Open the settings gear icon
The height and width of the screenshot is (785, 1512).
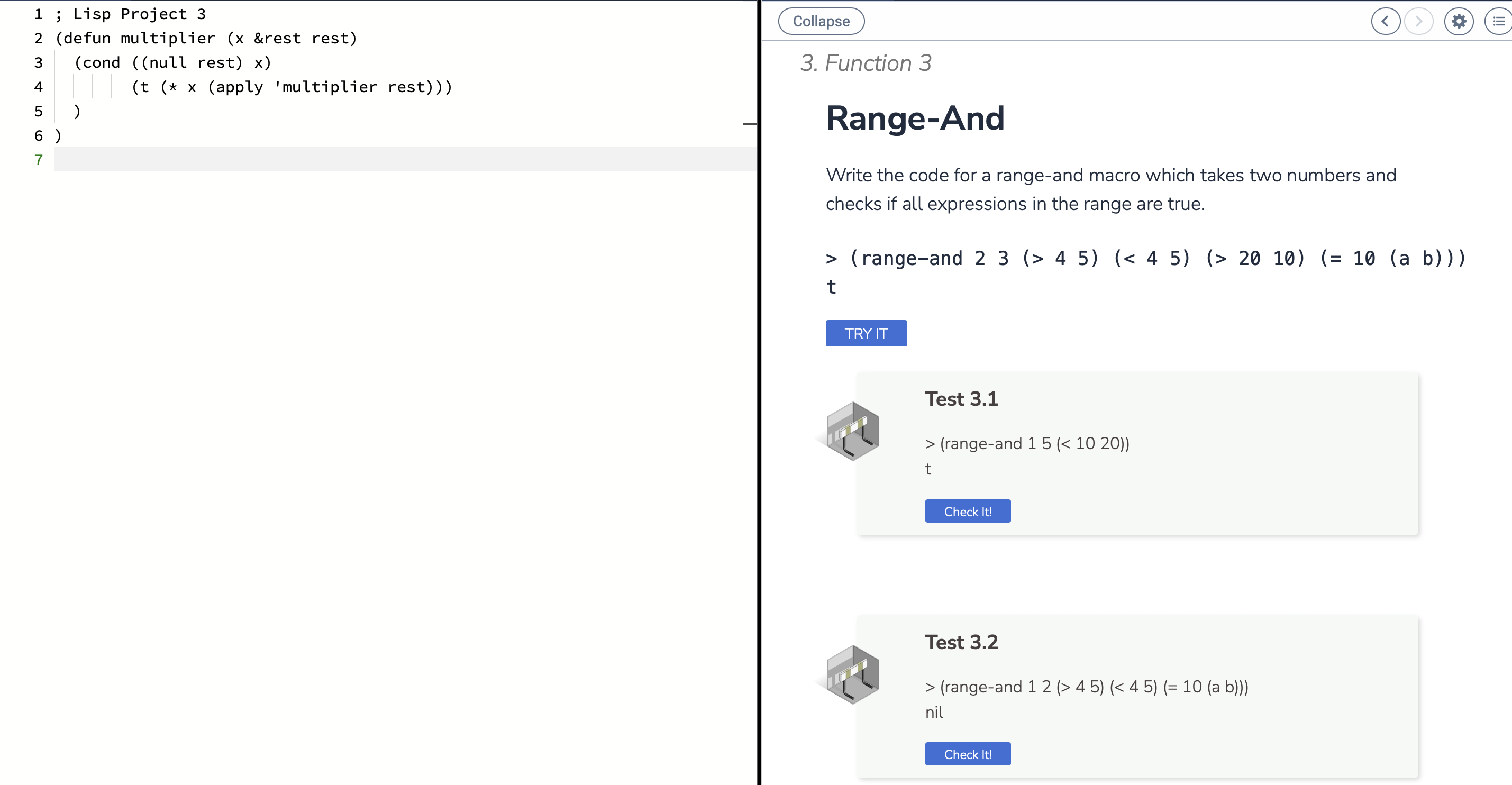(1459, 22)
